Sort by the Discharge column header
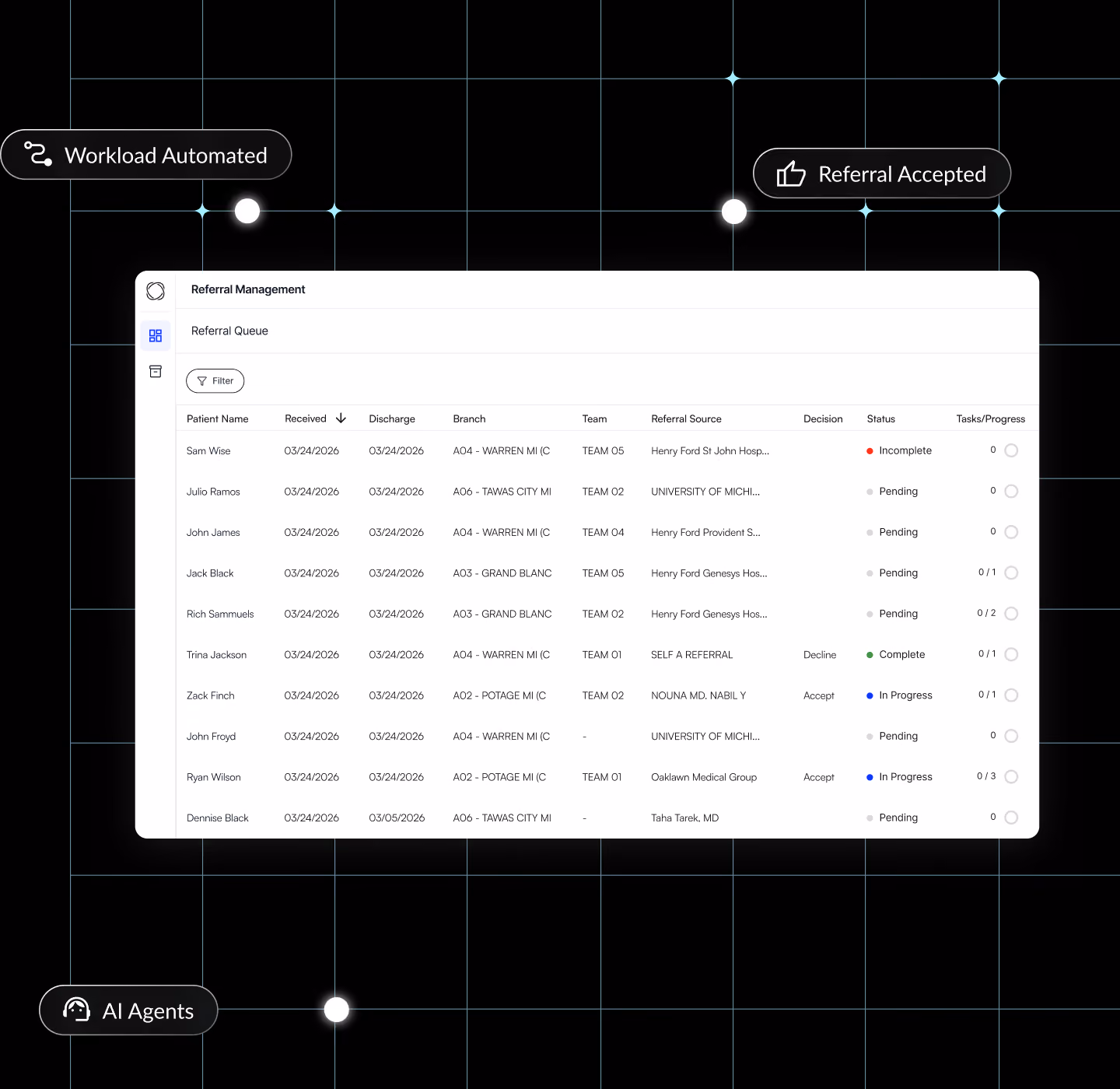 [392, 418]
